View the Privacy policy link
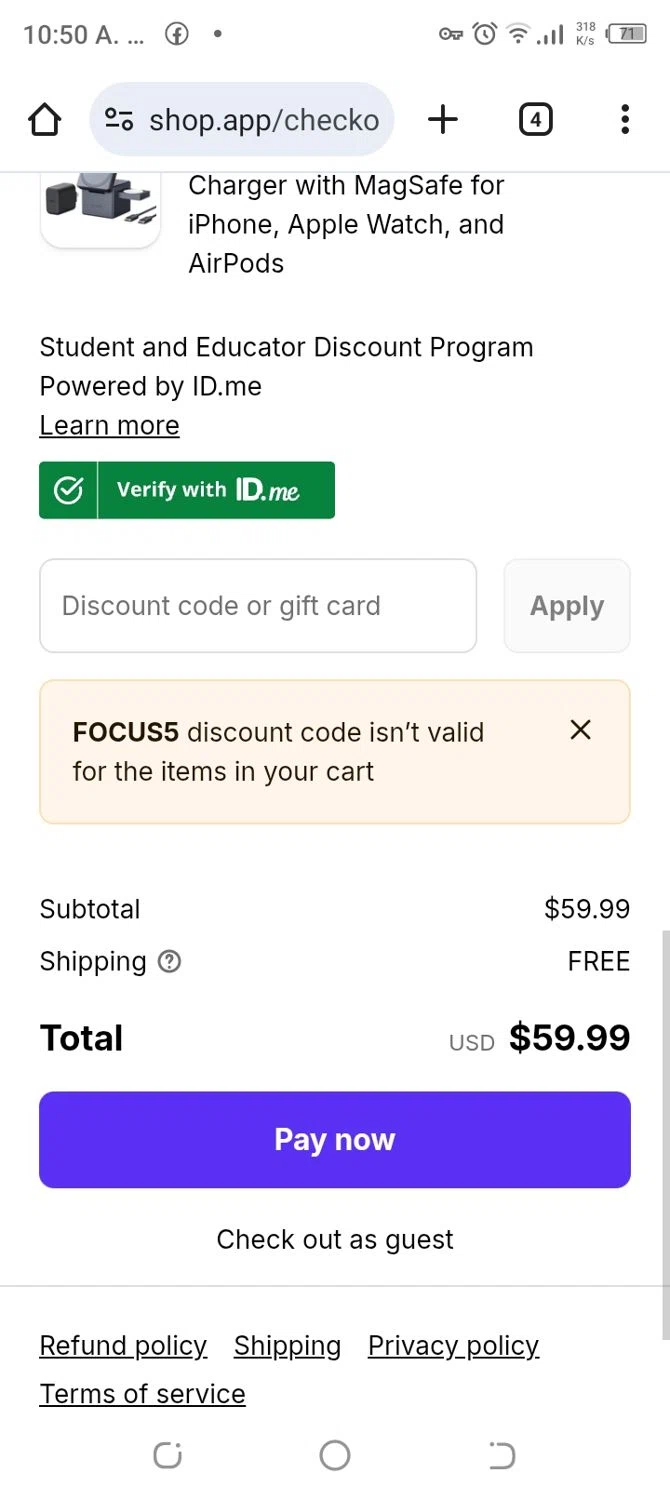Viewport: 670px width, 1500px height. (453, 1346)
